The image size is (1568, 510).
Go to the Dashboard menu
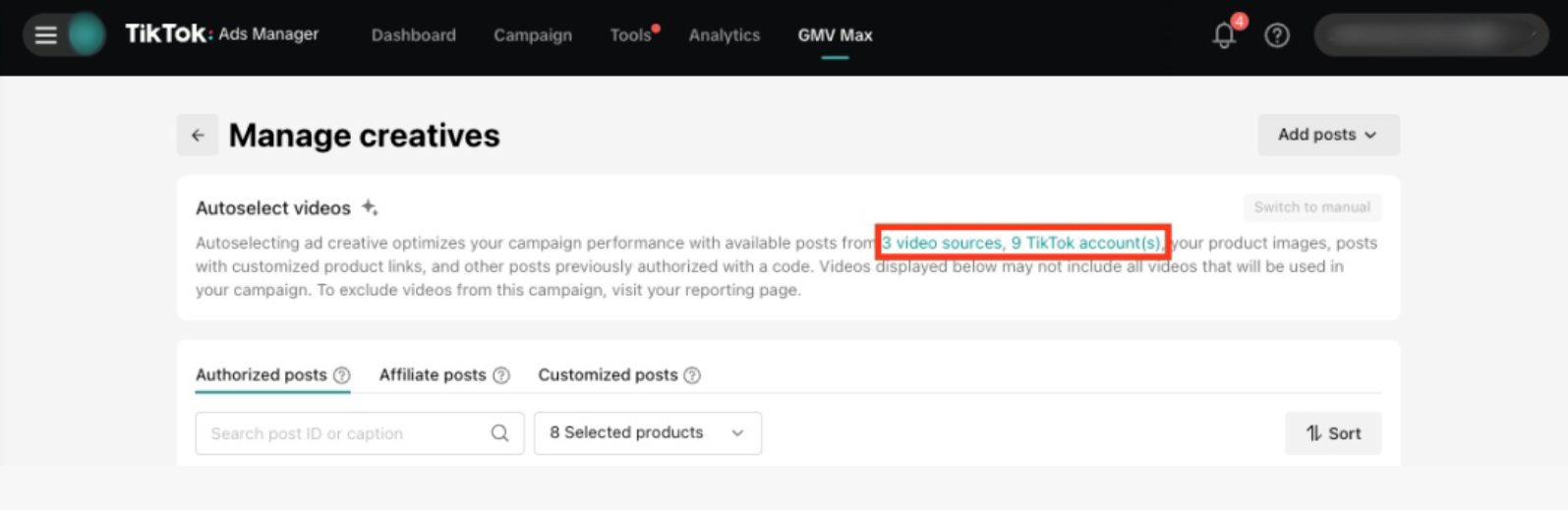[413, 35]
